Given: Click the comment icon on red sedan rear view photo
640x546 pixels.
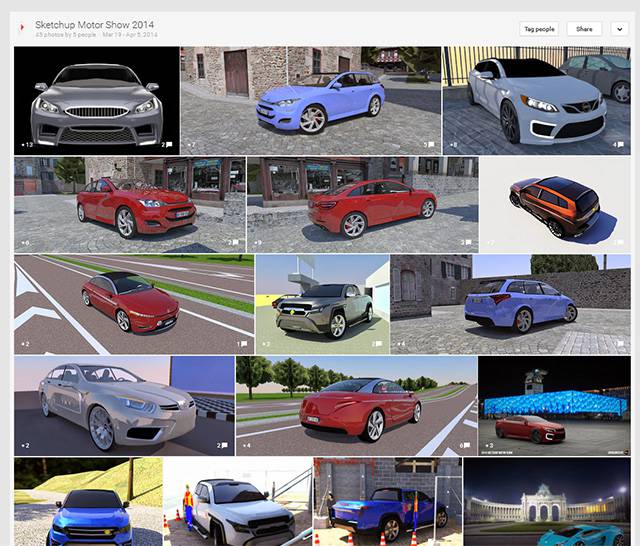Looking at the screenshot, I should (x=469, y=242).
